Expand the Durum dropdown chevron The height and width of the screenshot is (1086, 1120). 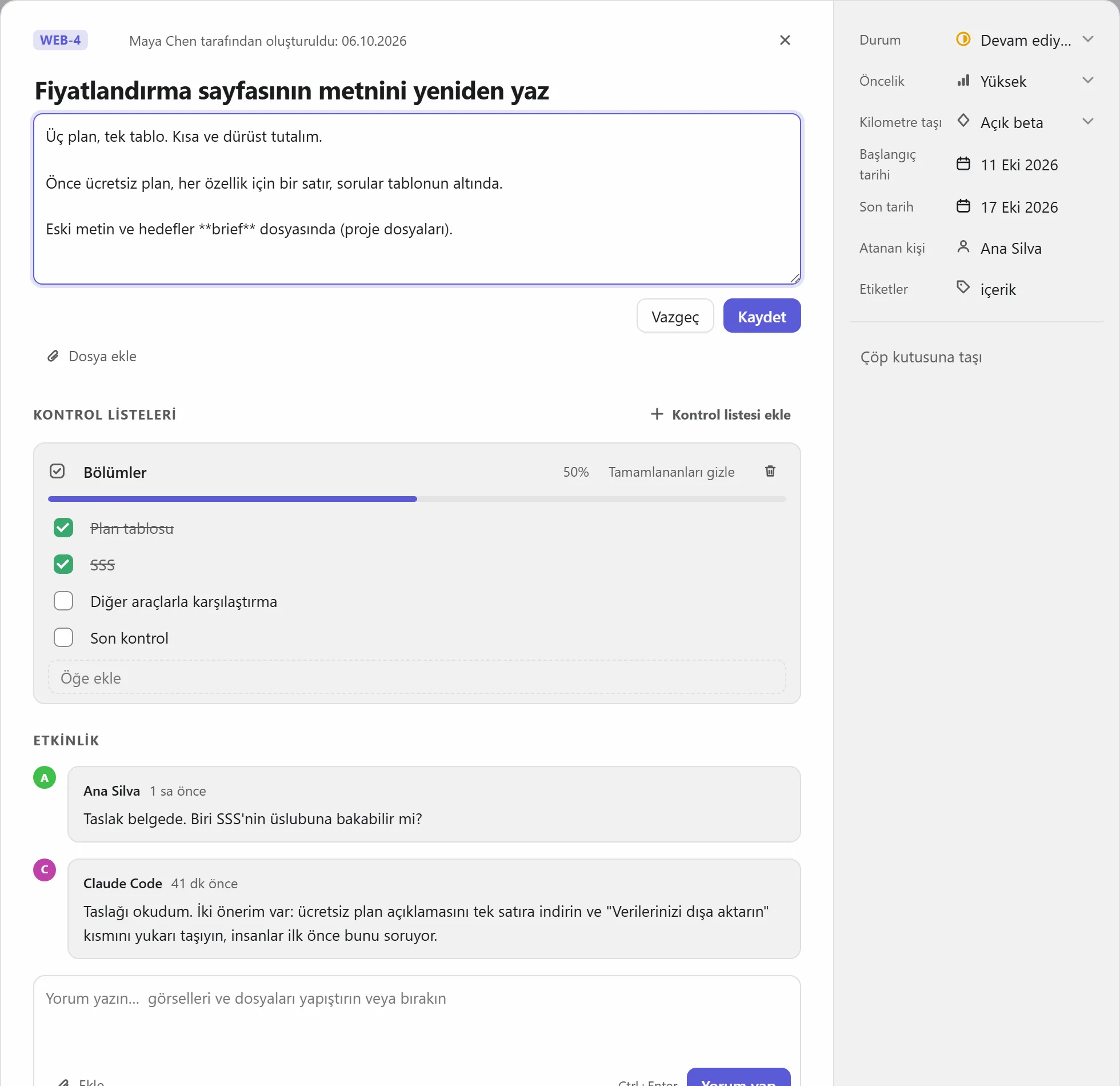(1088, 39)
